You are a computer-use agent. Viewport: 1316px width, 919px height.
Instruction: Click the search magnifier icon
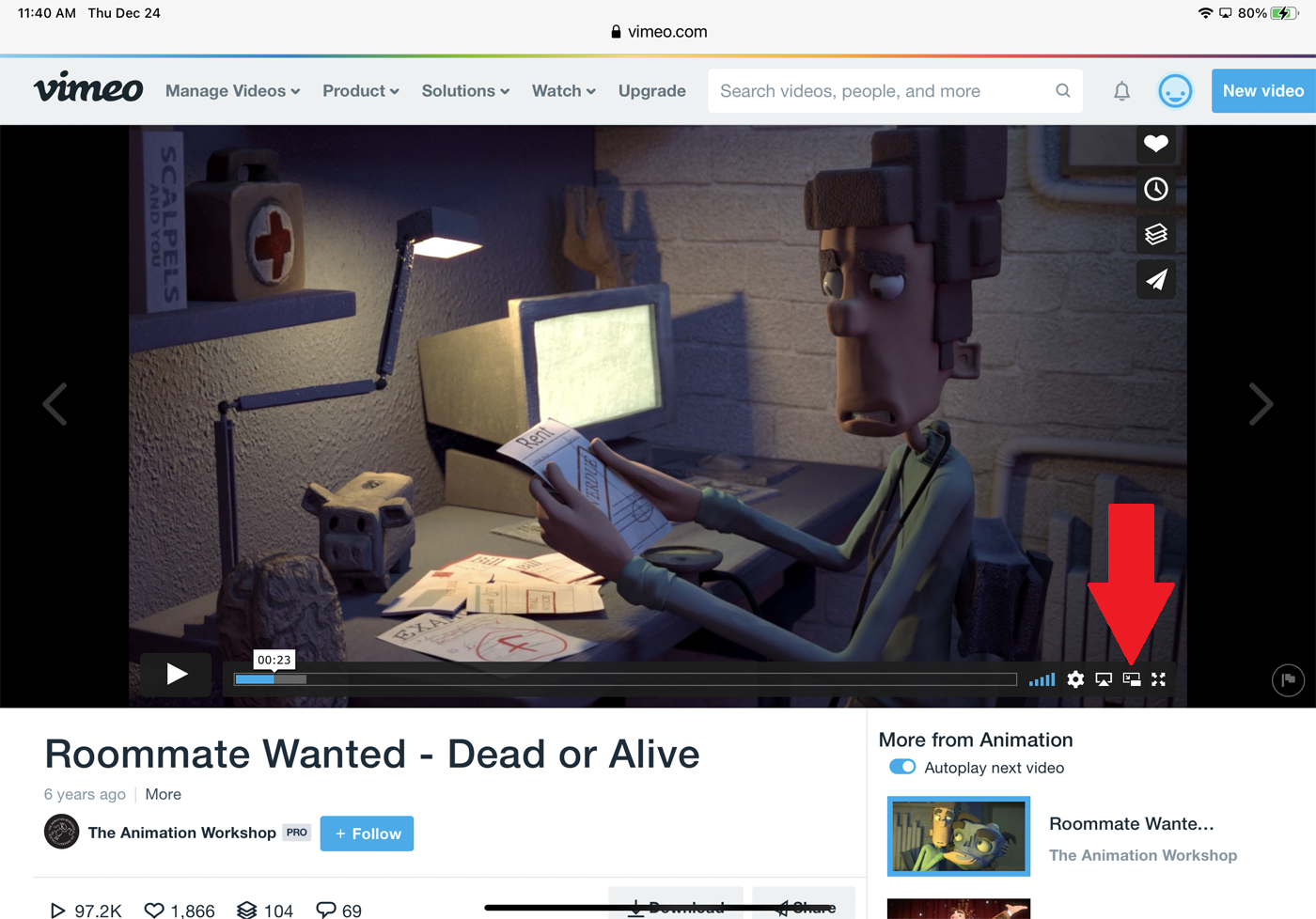(x=1062, y=91)
